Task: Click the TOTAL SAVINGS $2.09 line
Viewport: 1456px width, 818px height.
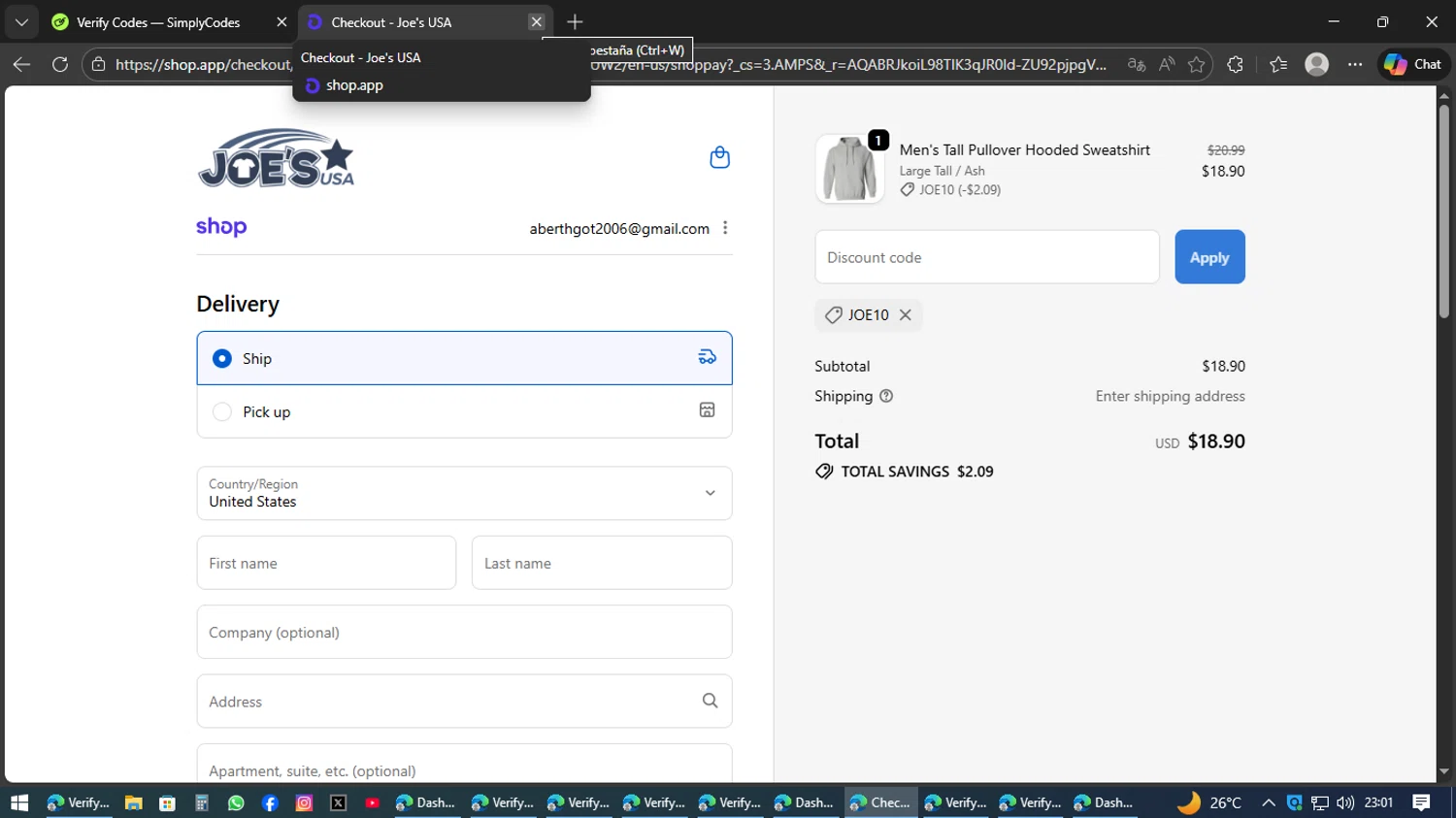Action: 904,472
